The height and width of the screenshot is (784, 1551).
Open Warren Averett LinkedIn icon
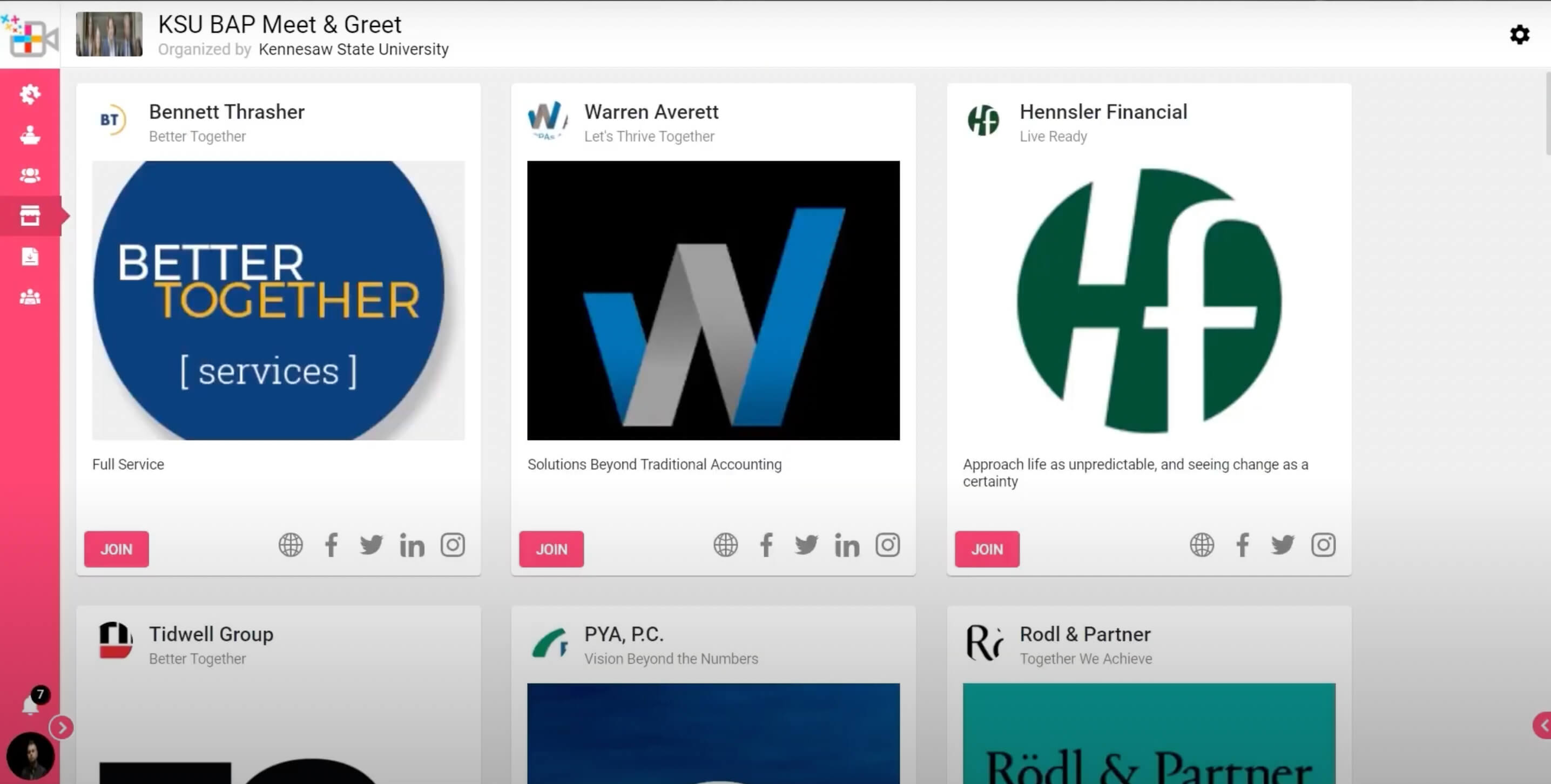tap(847, 545)
